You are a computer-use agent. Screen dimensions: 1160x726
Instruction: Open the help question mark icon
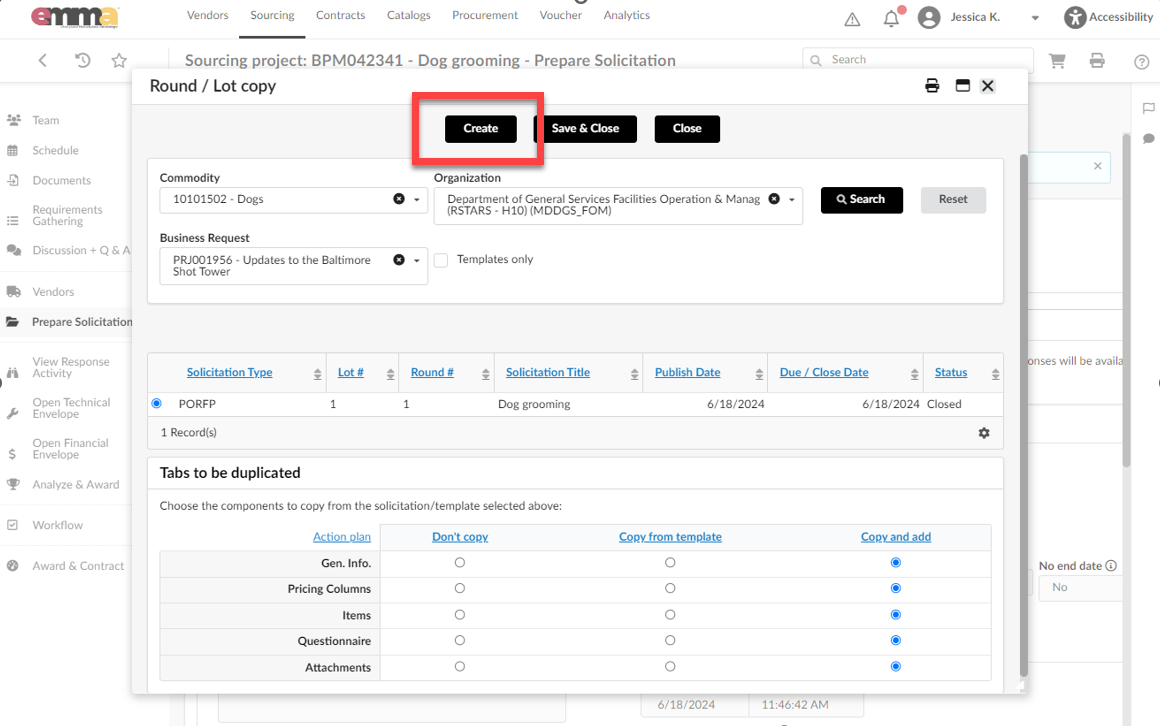[x=1142, y=62]
